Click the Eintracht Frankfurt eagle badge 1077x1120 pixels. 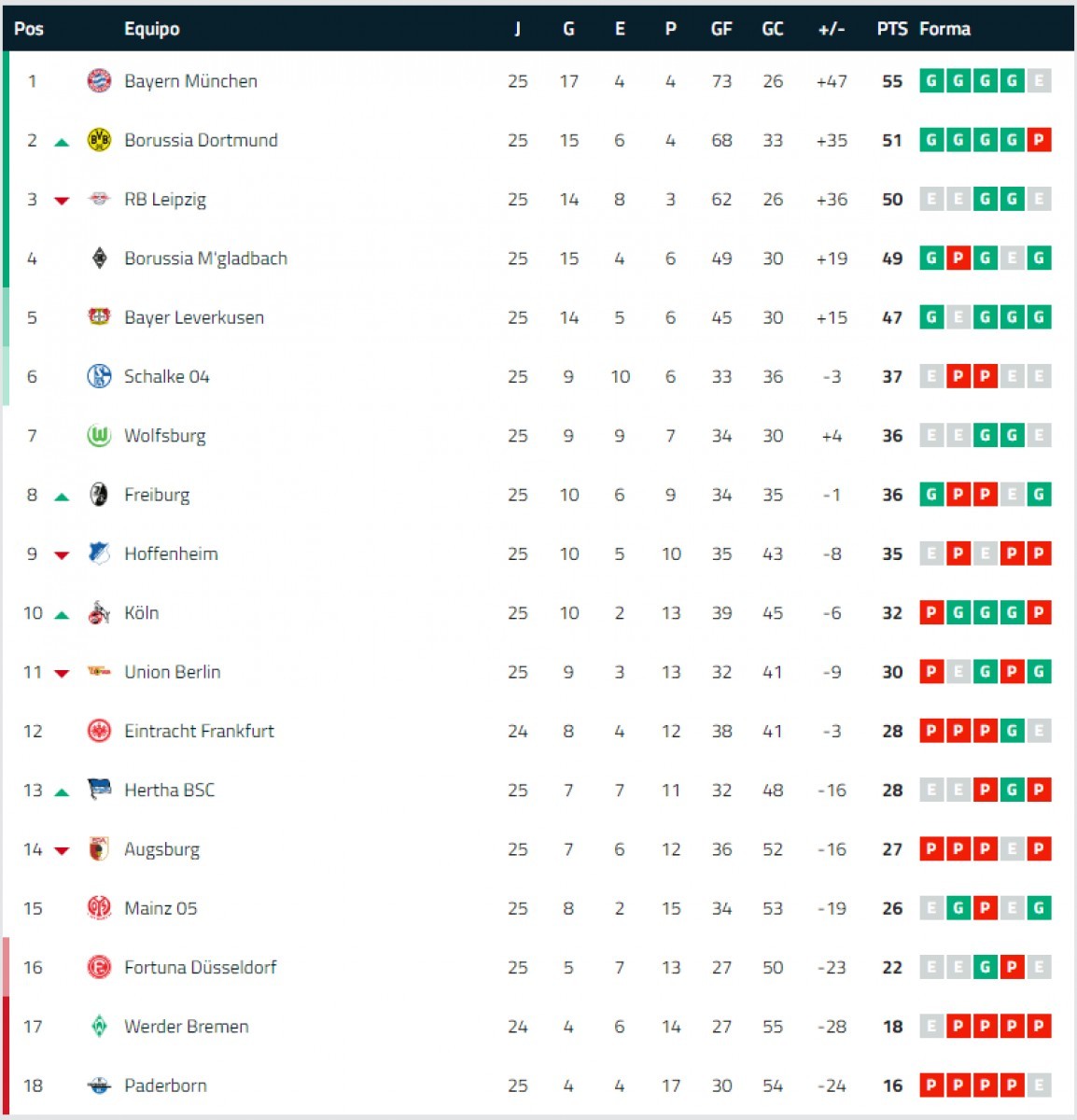pos(99,731)
